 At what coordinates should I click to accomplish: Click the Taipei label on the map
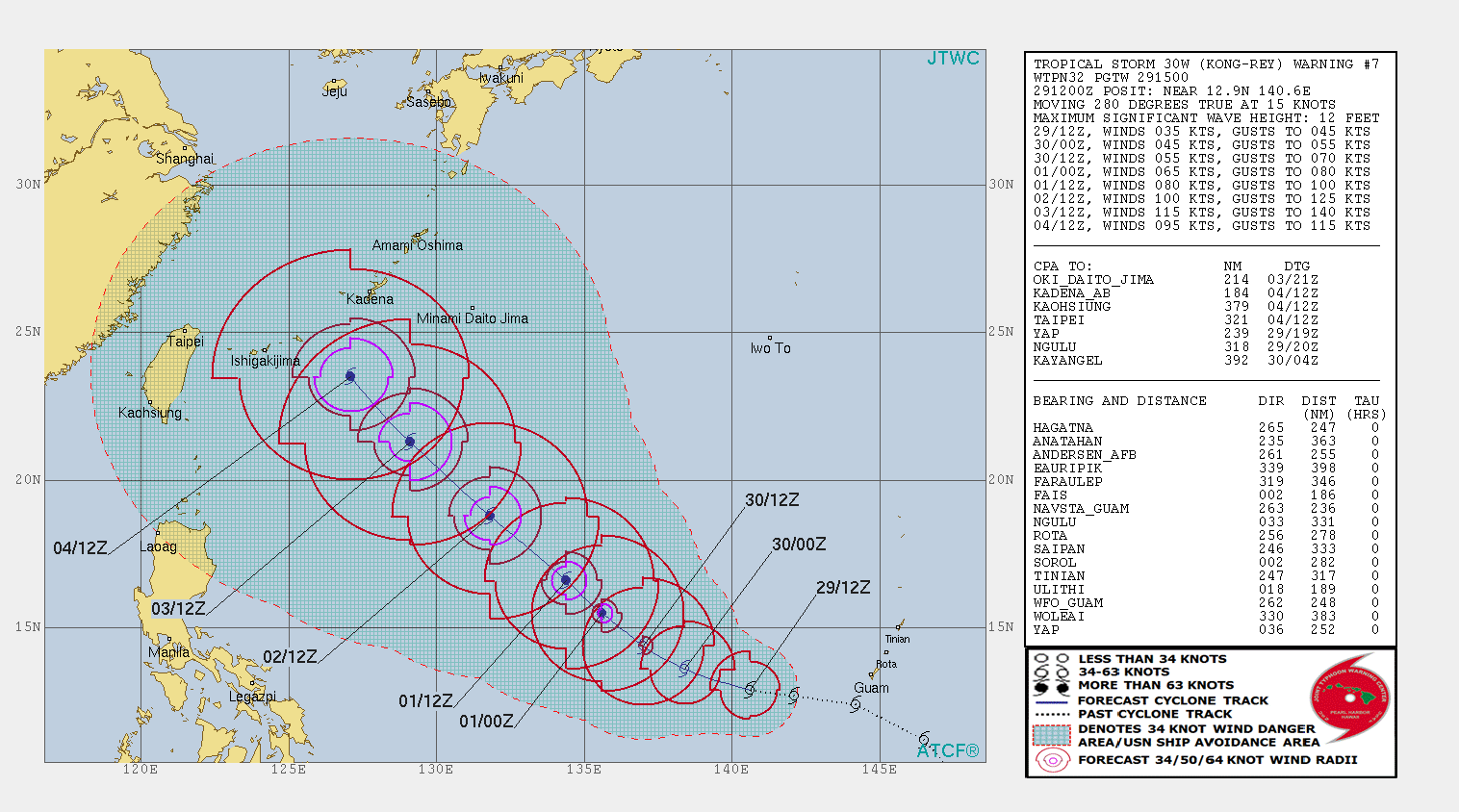click(x=186, y=342)
